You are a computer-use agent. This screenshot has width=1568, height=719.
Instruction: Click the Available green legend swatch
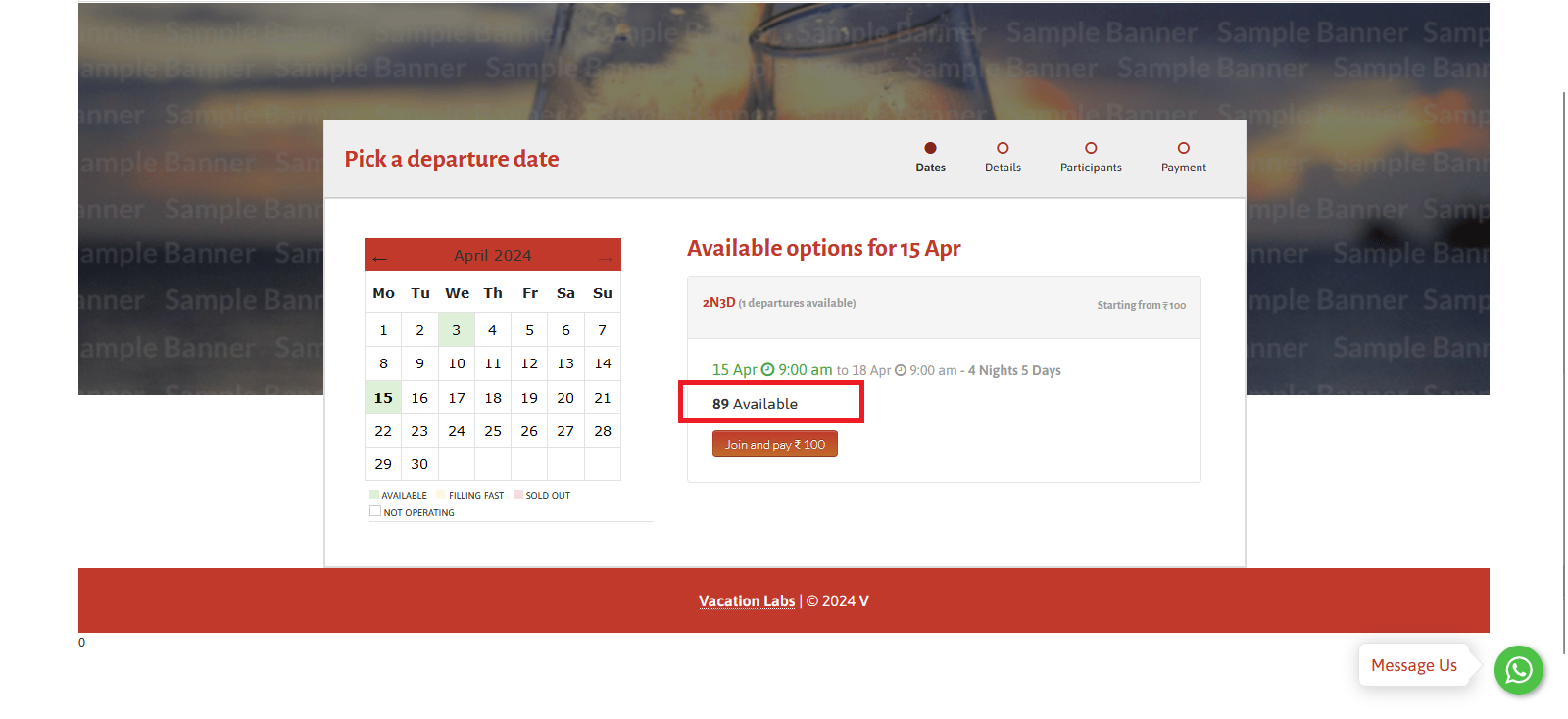(x=374, y=495)
